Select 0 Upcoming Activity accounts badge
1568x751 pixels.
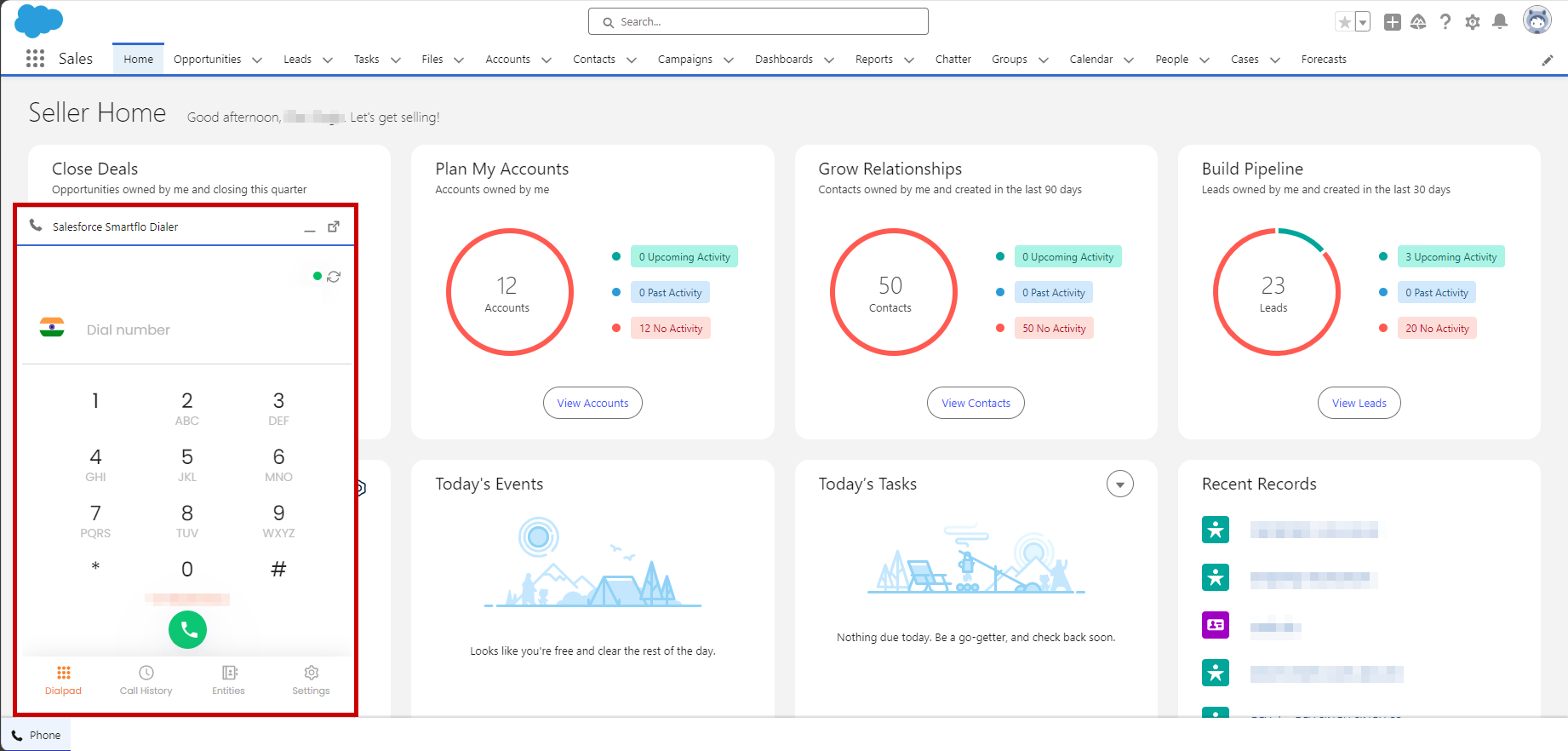pos(684,256)
